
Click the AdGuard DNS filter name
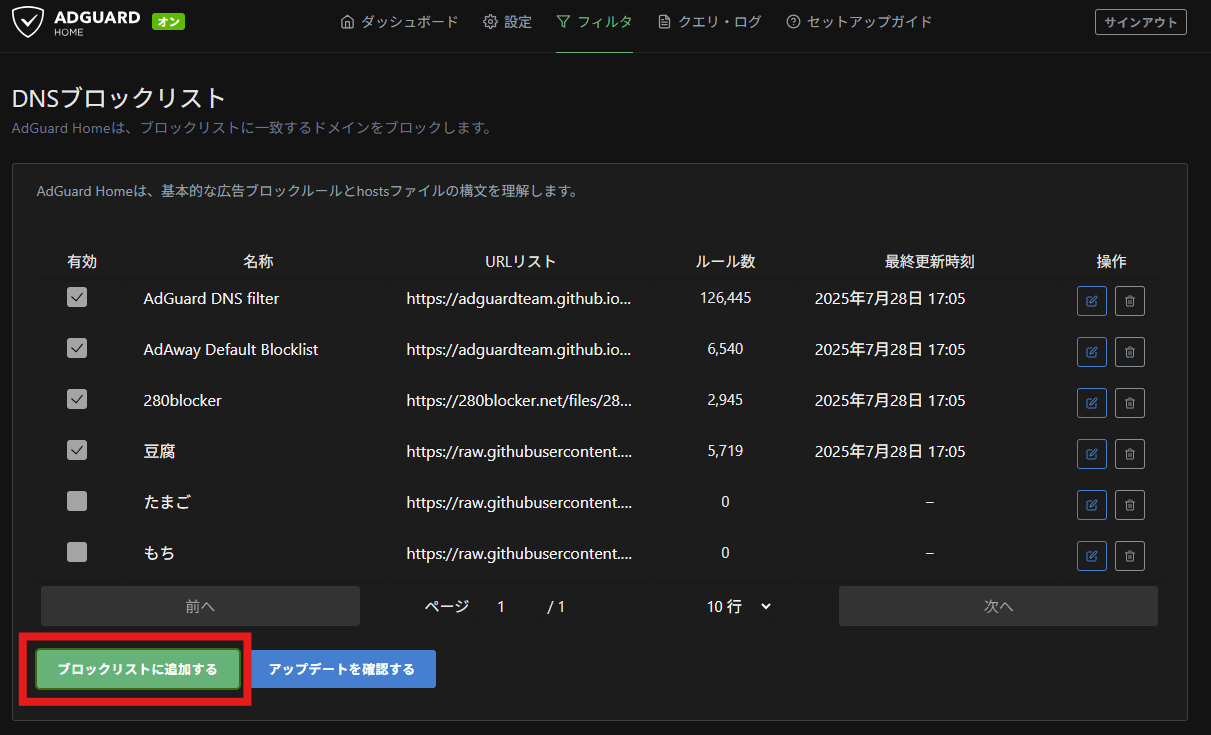coord(211,298)
